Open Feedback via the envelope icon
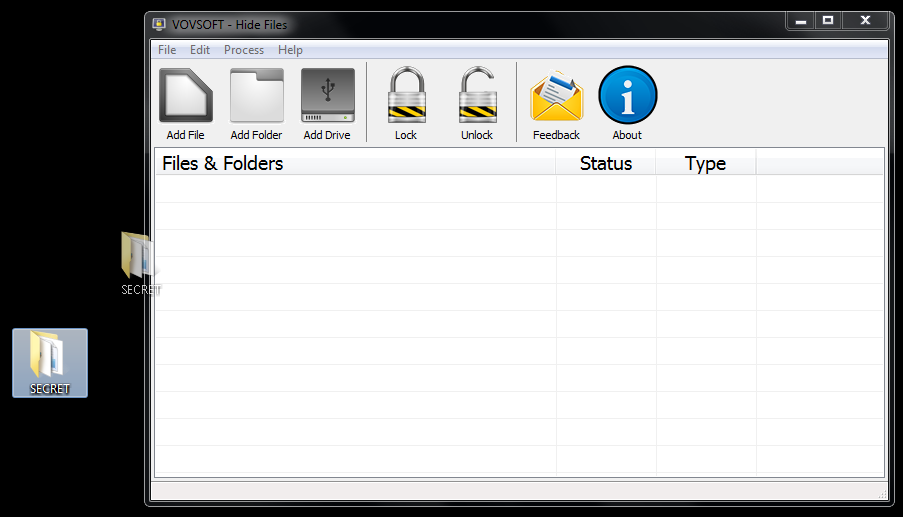The height and width of the screenshot is (517, 903). click(x=556, y=97)
